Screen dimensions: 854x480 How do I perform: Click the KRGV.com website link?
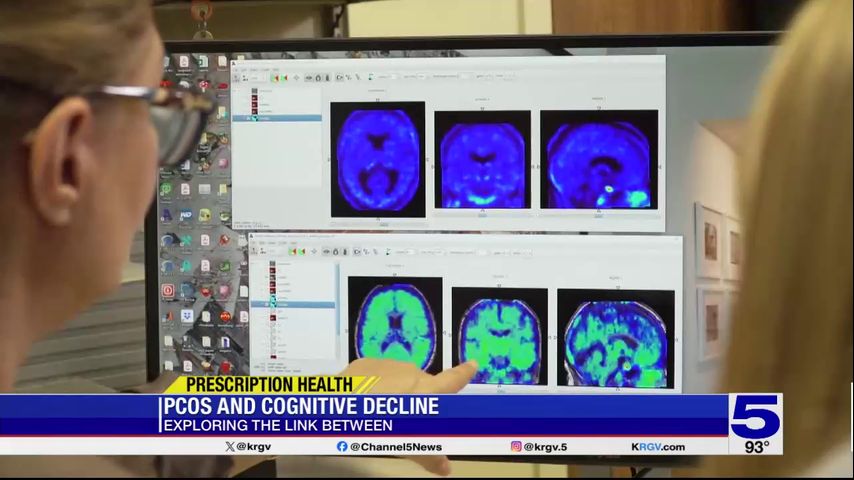tap(658, 447)
